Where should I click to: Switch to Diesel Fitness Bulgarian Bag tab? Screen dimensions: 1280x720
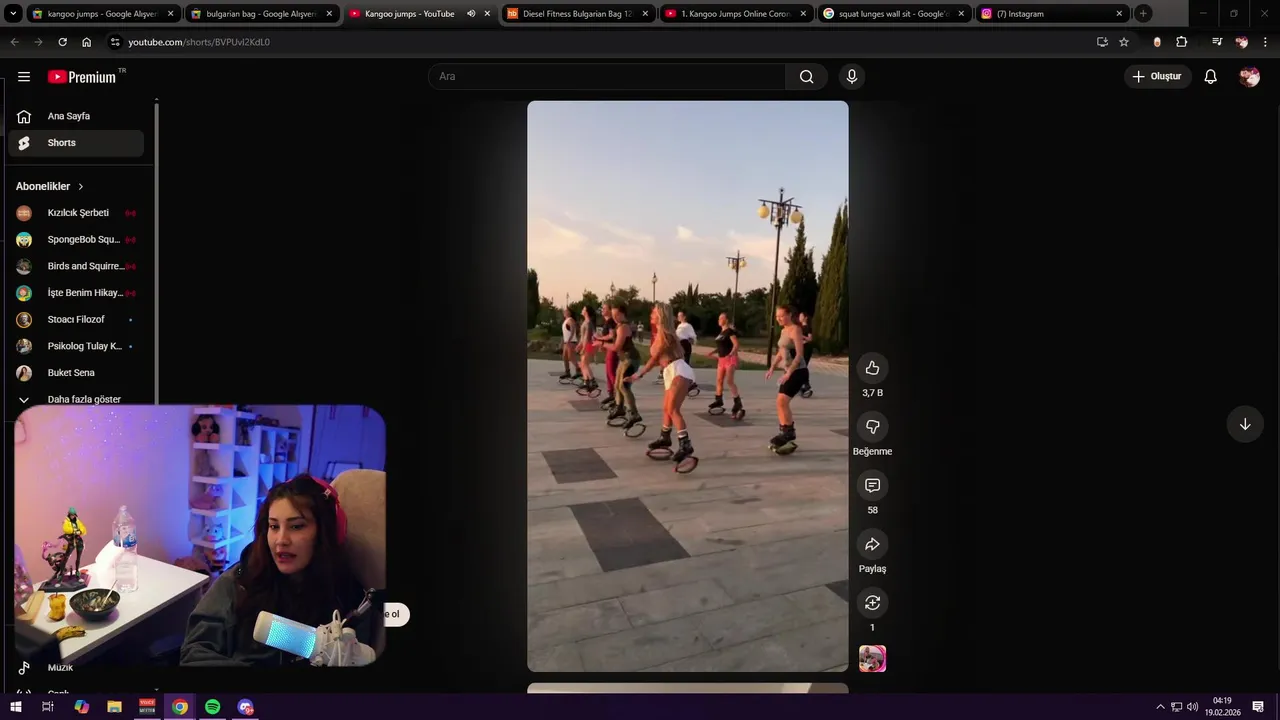click(x=577, y=14)
